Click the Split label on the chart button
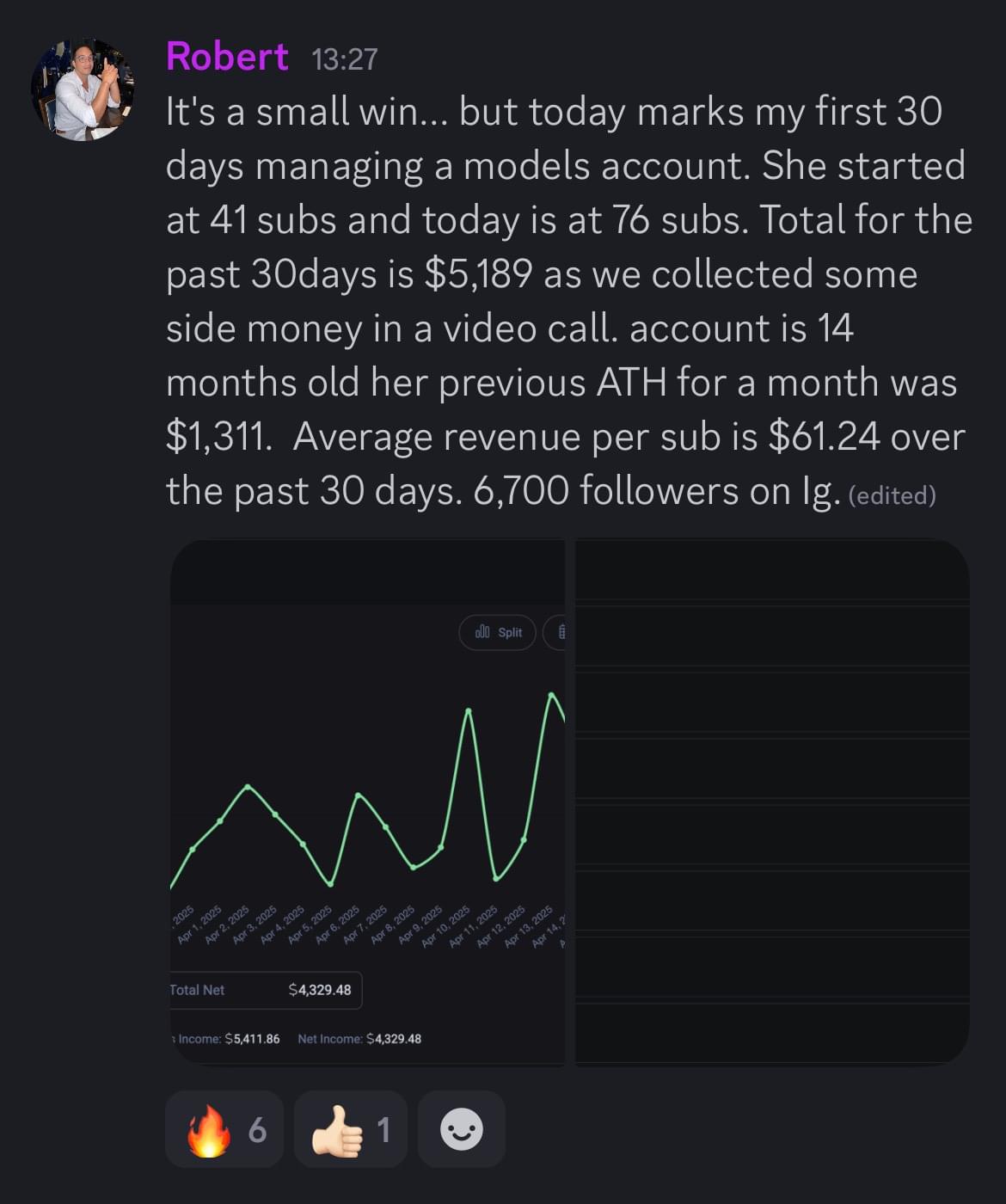Screen dimensions: 1006x1204 click(x=510, y=632)
